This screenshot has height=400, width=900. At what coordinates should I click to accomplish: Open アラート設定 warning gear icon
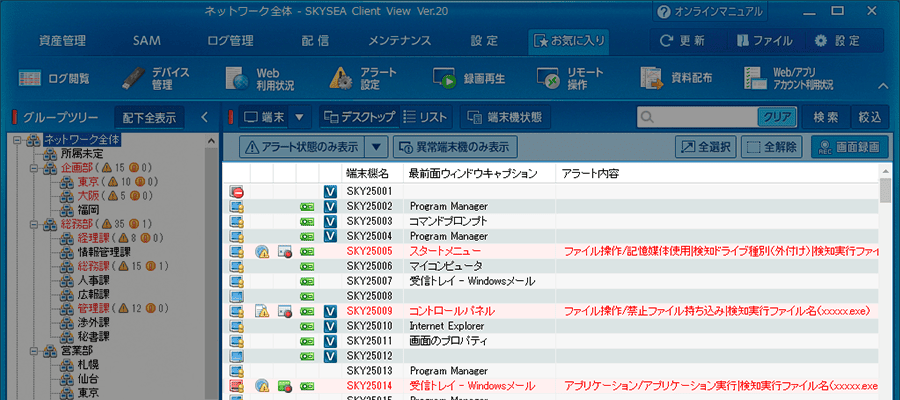[x=341, y=79]
